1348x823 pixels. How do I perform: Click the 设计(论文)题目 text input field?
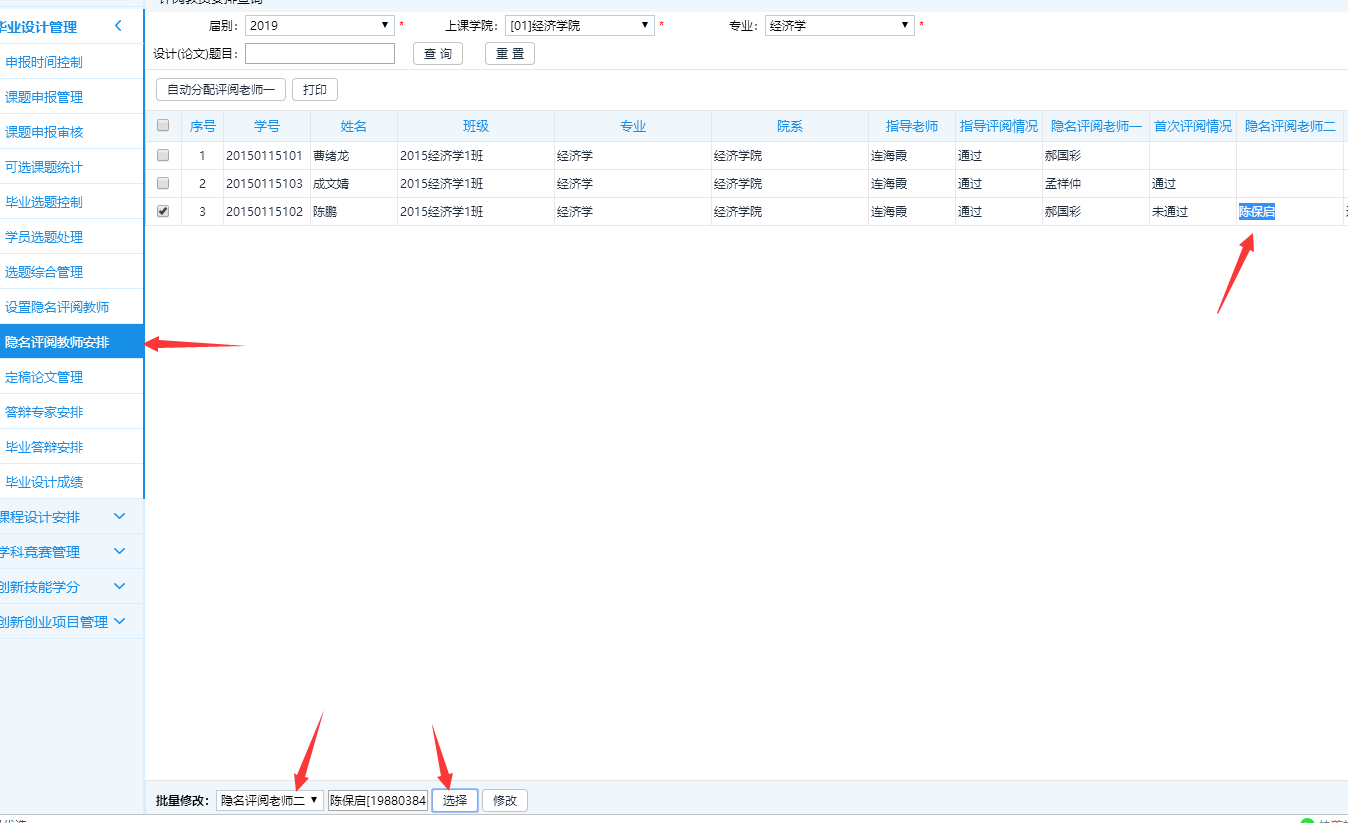320,54
